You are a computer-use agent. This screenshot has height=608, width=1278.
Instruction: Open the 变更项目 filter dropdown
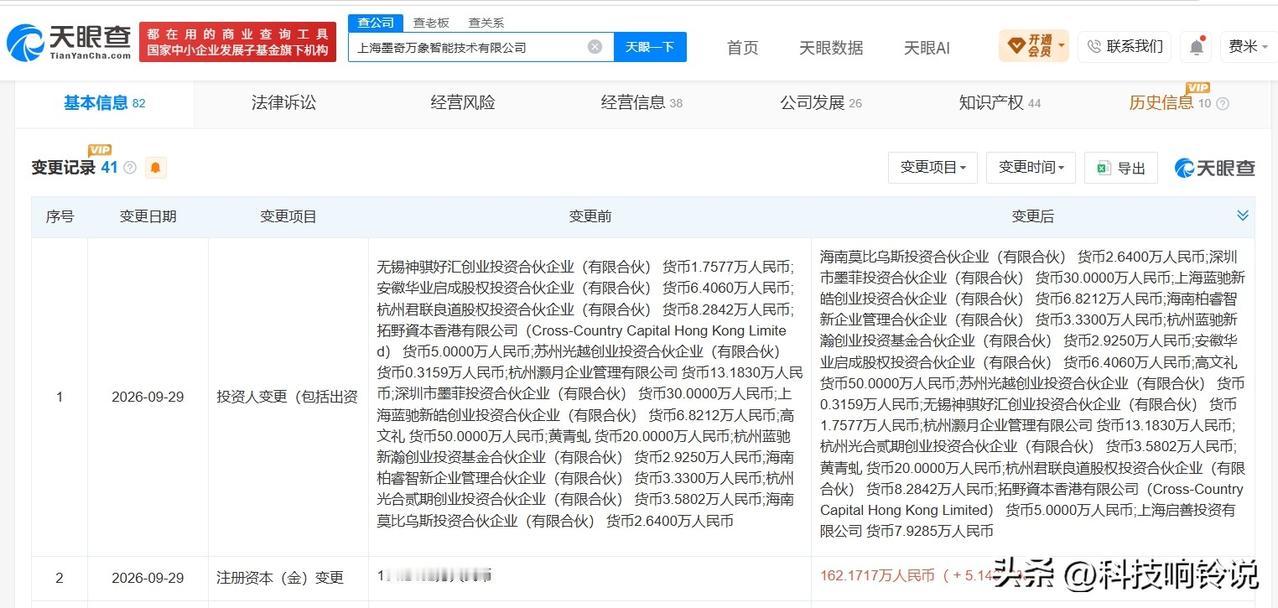[932, 168]
